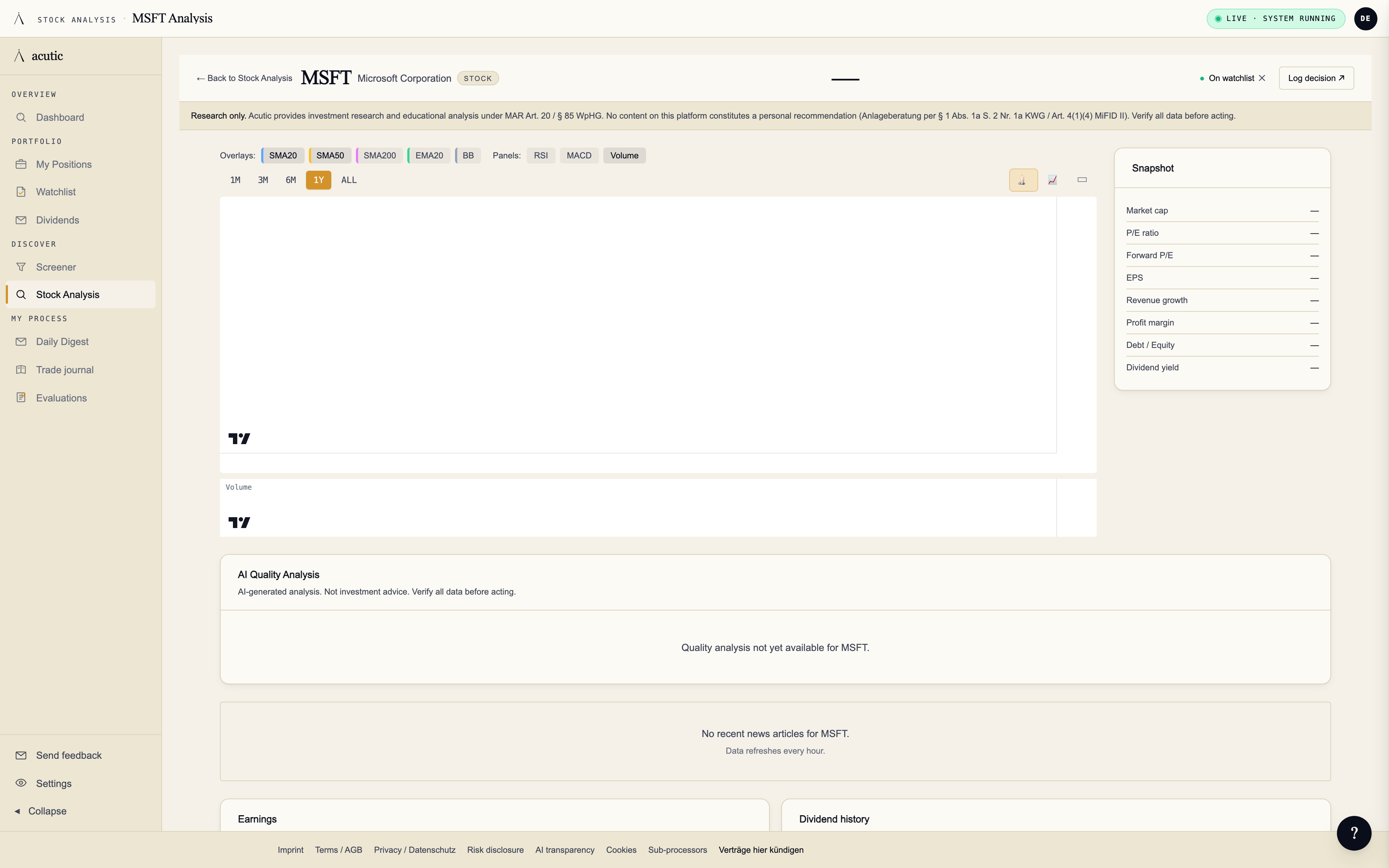Open the Evaluations page
The width and height of the screenshot is (1389, 868).
(x=80, y=398)
